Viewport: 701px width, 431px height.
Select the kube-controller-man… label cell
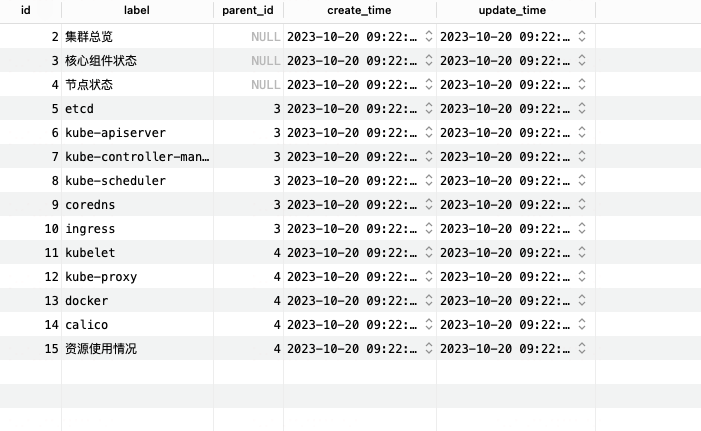(x=137, y=156)
